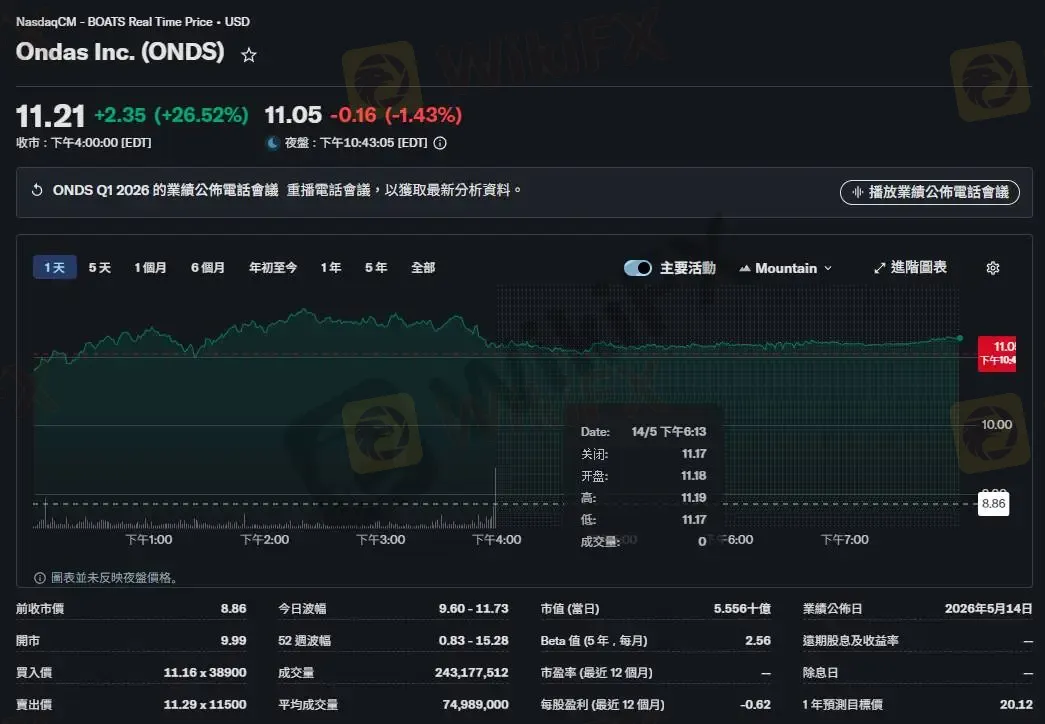Click the overnight price 11.05
Image resolution: width=1045 pixels, height=724 pixels.
tap(293, 115)
